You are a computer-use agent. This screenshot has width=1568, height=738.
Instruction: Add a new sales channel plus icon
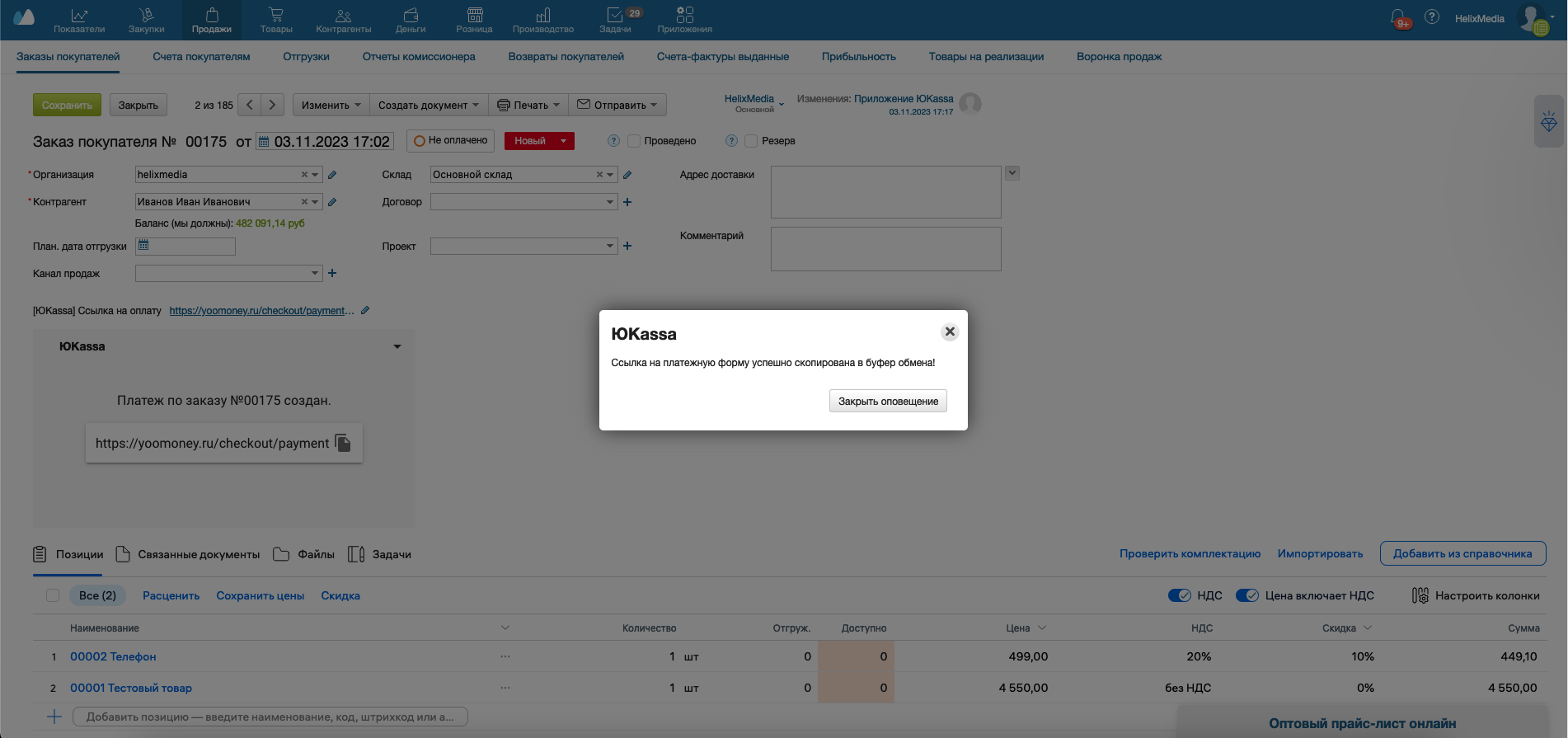[332, 273]
